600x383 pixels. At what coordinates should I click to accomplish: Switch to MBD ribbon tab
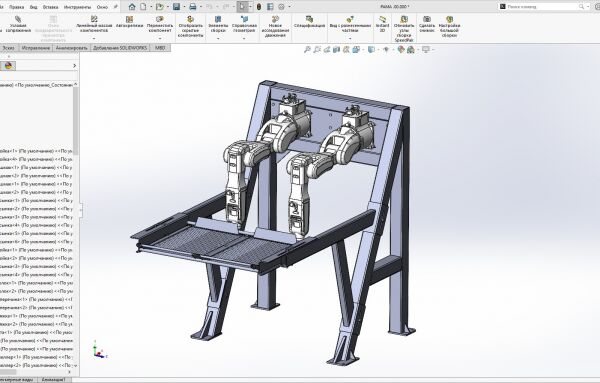(x=160, y=48)
